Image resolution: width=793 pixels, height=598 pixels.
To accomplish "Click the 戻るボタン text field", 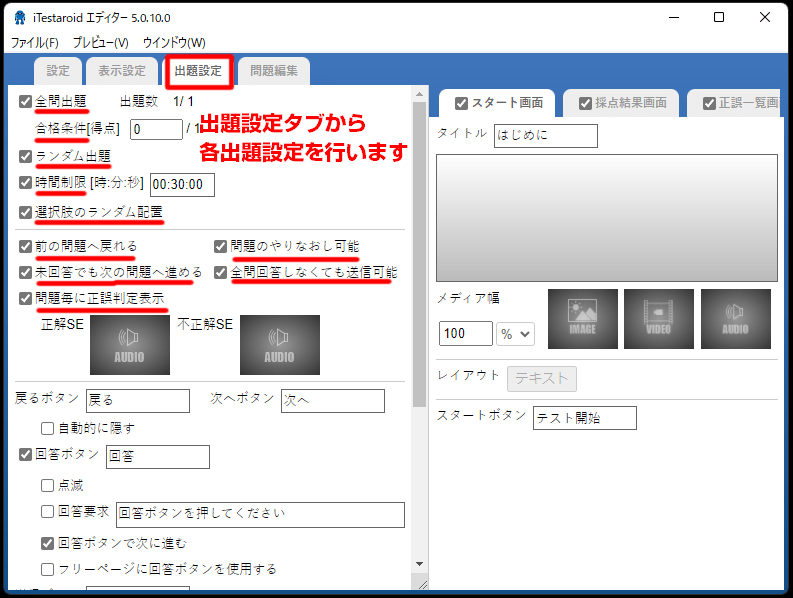I will pyautogui.click(x=138, y=401).
